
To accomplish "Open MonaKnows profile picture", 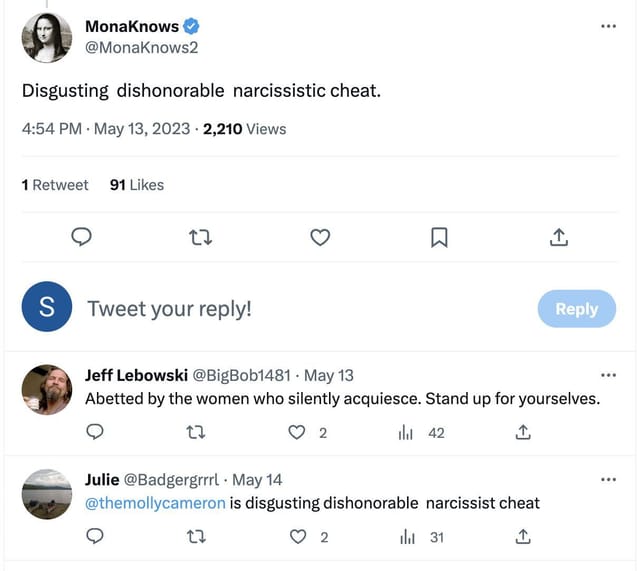I will point(47,38).
